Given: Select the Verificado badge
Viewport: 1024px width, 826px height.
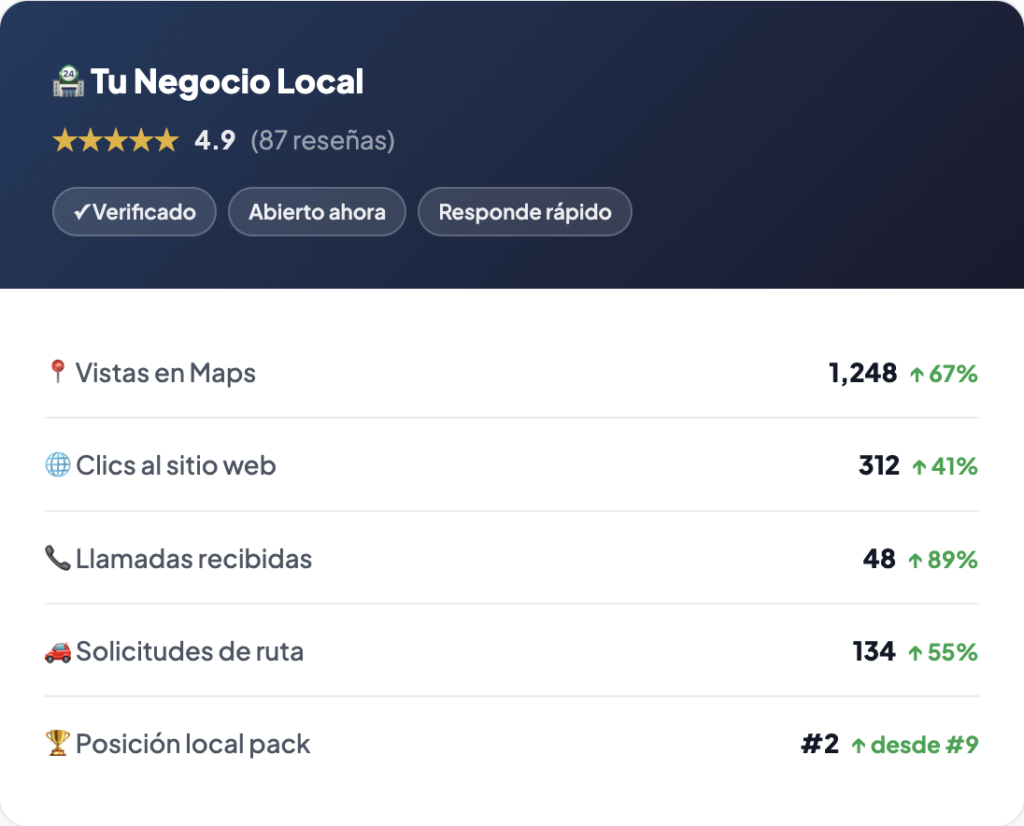Looking at the screenshot, I should tap(134, 212).
